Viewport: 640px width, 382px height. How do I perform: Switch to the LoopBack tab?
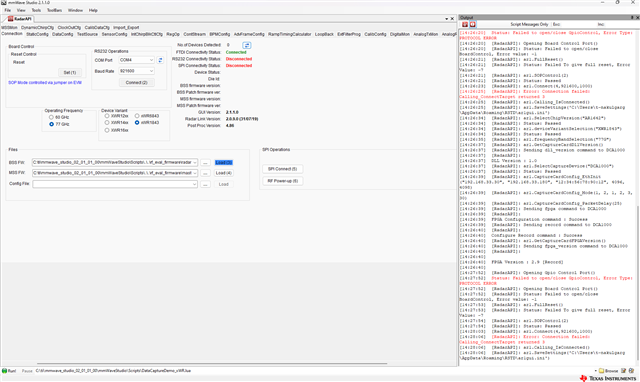click(324, 34)
